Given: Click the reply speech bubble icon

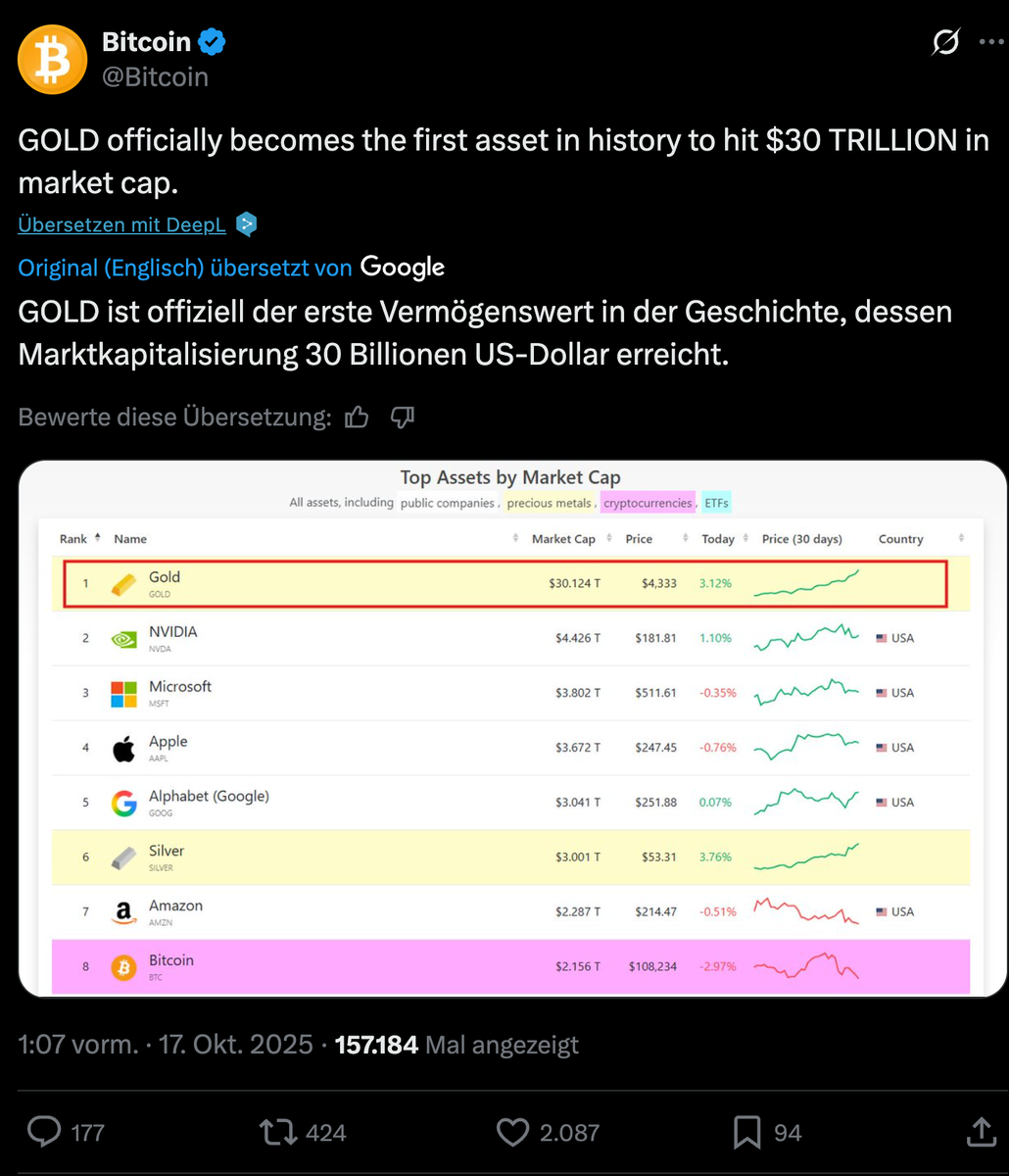Looking at the screenshot, I should [44, 1133].
